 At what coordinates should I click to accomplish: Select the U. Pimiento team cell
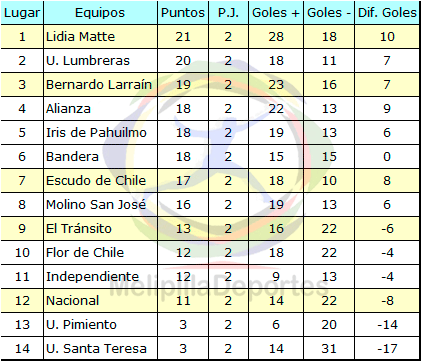100,325
